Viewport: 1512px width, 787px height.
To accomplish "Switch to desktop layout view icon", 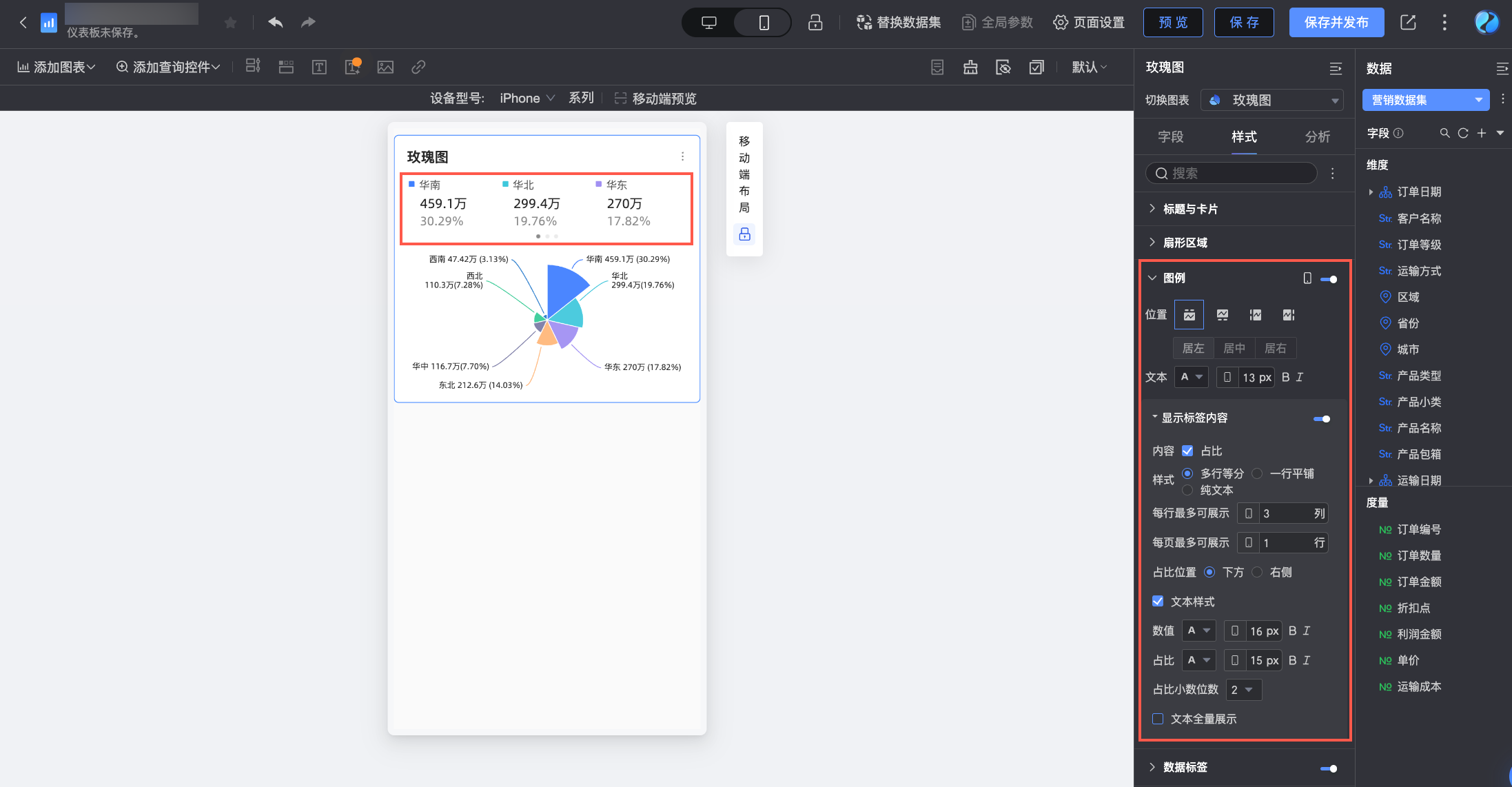I will coord(708,23).
